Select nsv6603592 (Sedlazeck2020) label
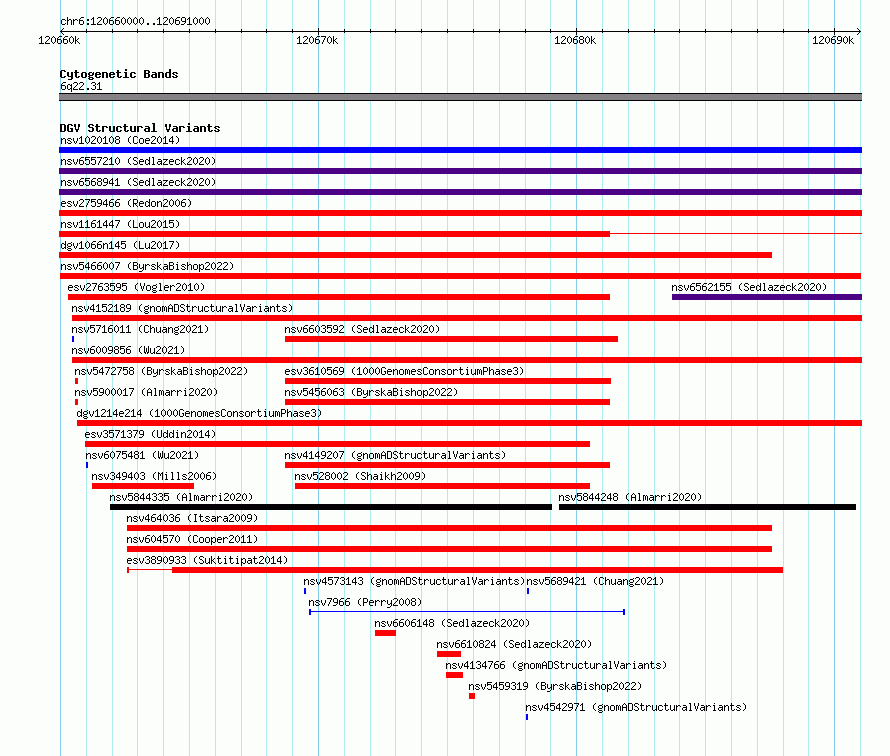 coord(362,329)
